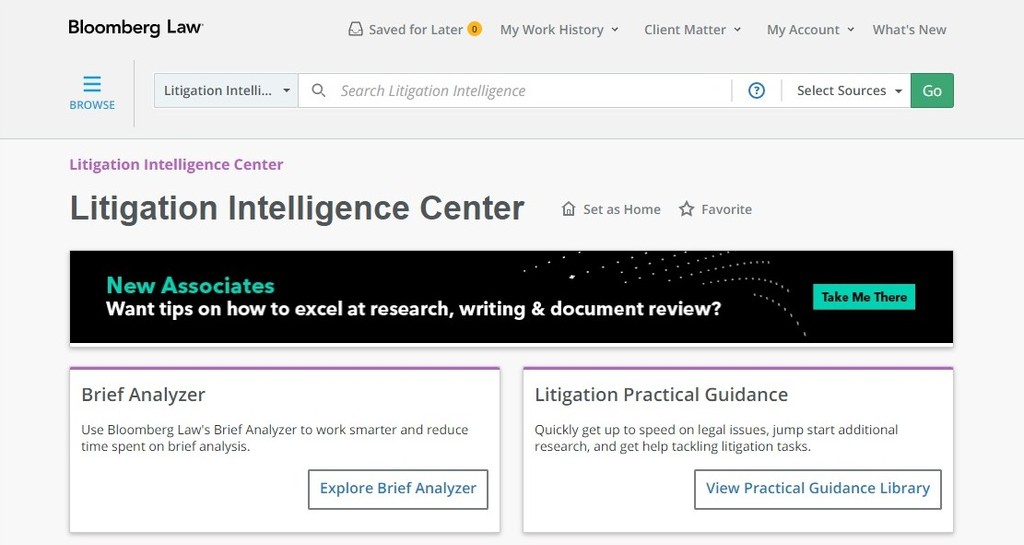Viewport: 1024px width, 545px height.
Task: Click the Saved for Later count badge
Action: point(474,29)
